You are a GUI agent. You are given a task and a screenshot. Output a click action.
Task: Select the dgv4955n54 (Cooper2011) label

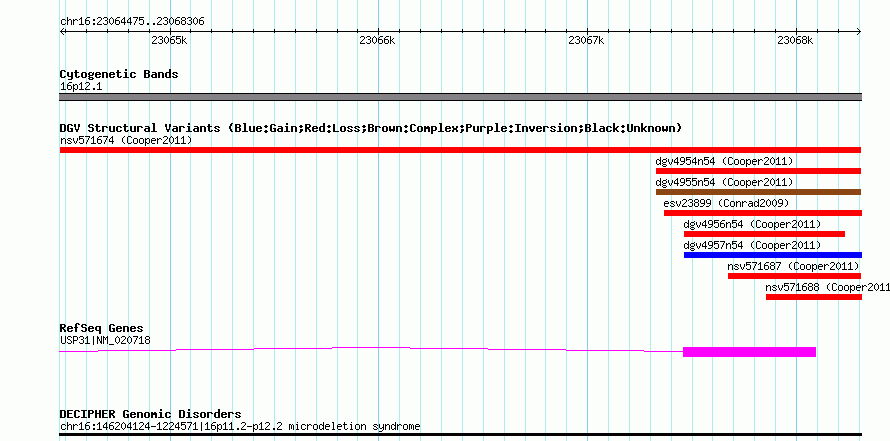724,182
